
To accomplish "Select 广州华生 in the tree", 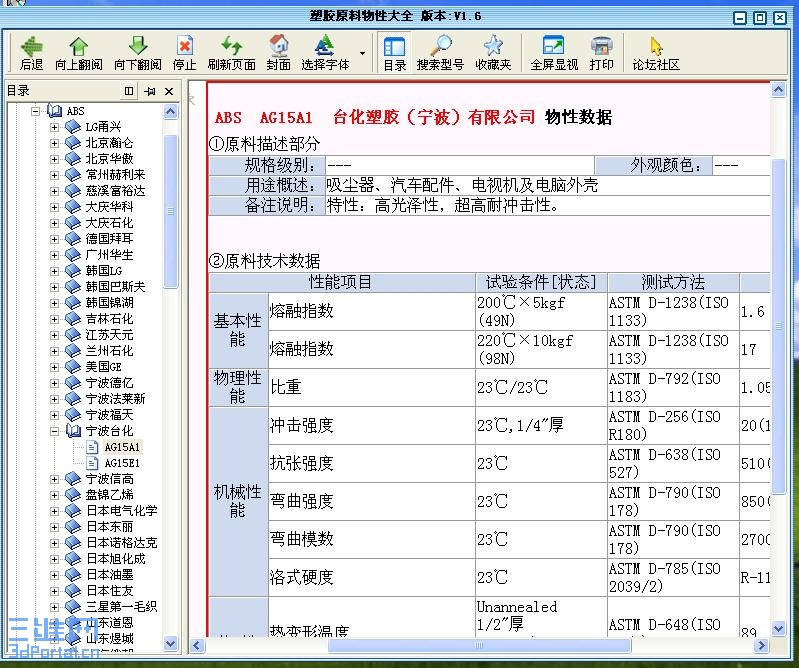I will (109, 255).
